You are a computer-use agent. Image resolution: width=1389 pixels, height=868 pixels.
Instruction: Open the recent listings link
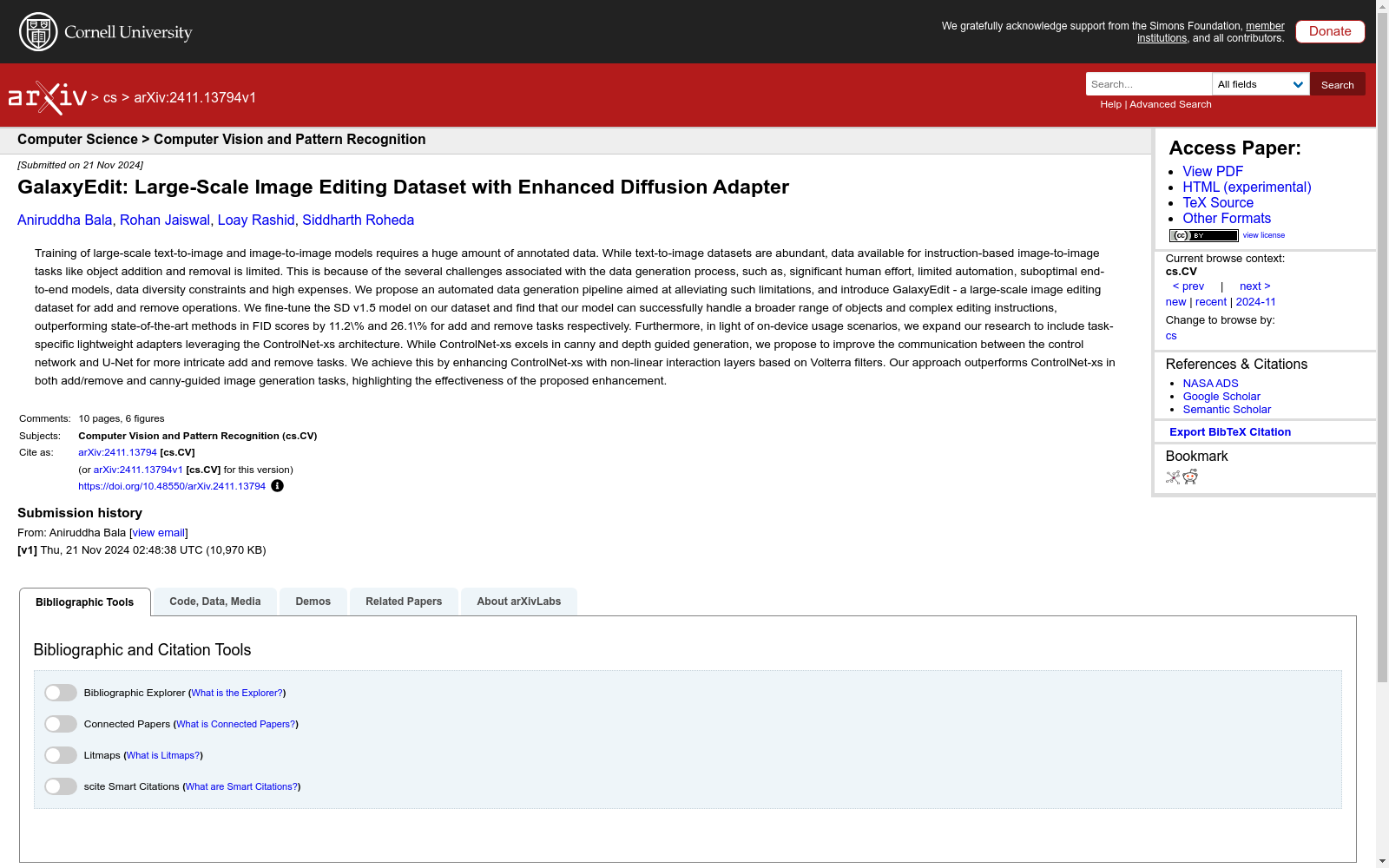tap(1211, 302)
